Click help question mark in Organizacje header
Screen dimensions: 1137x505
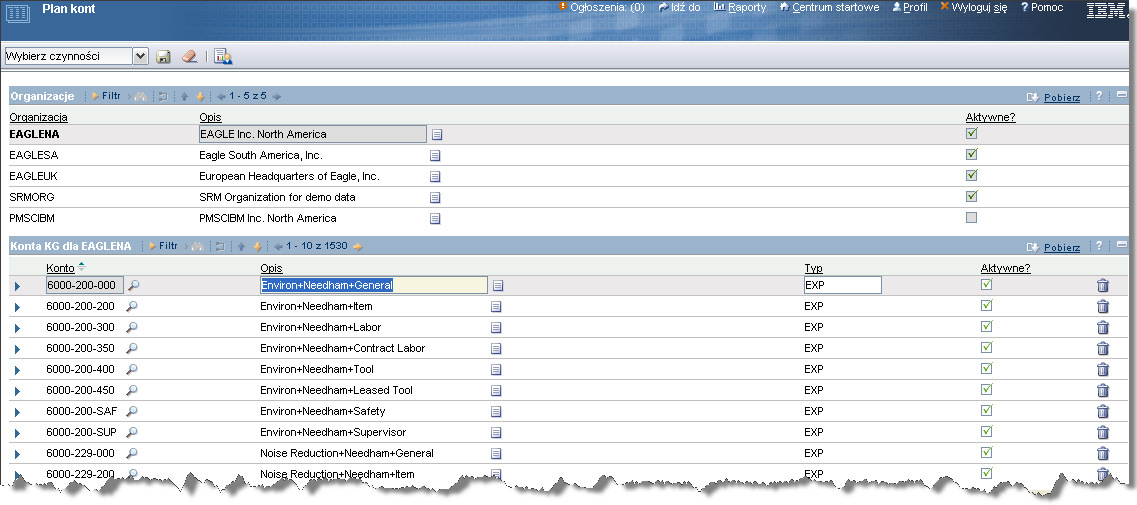coord(1099,96)
